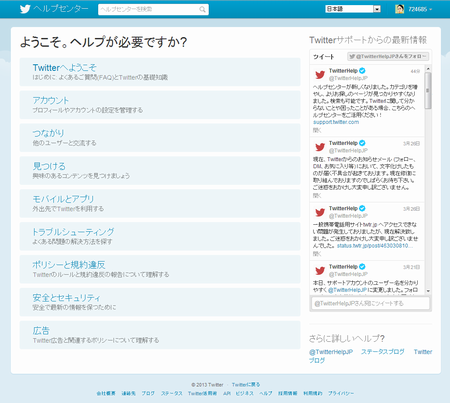
Task: Click the 44分 tweet timestamp
Action: (x=415, y=71)
